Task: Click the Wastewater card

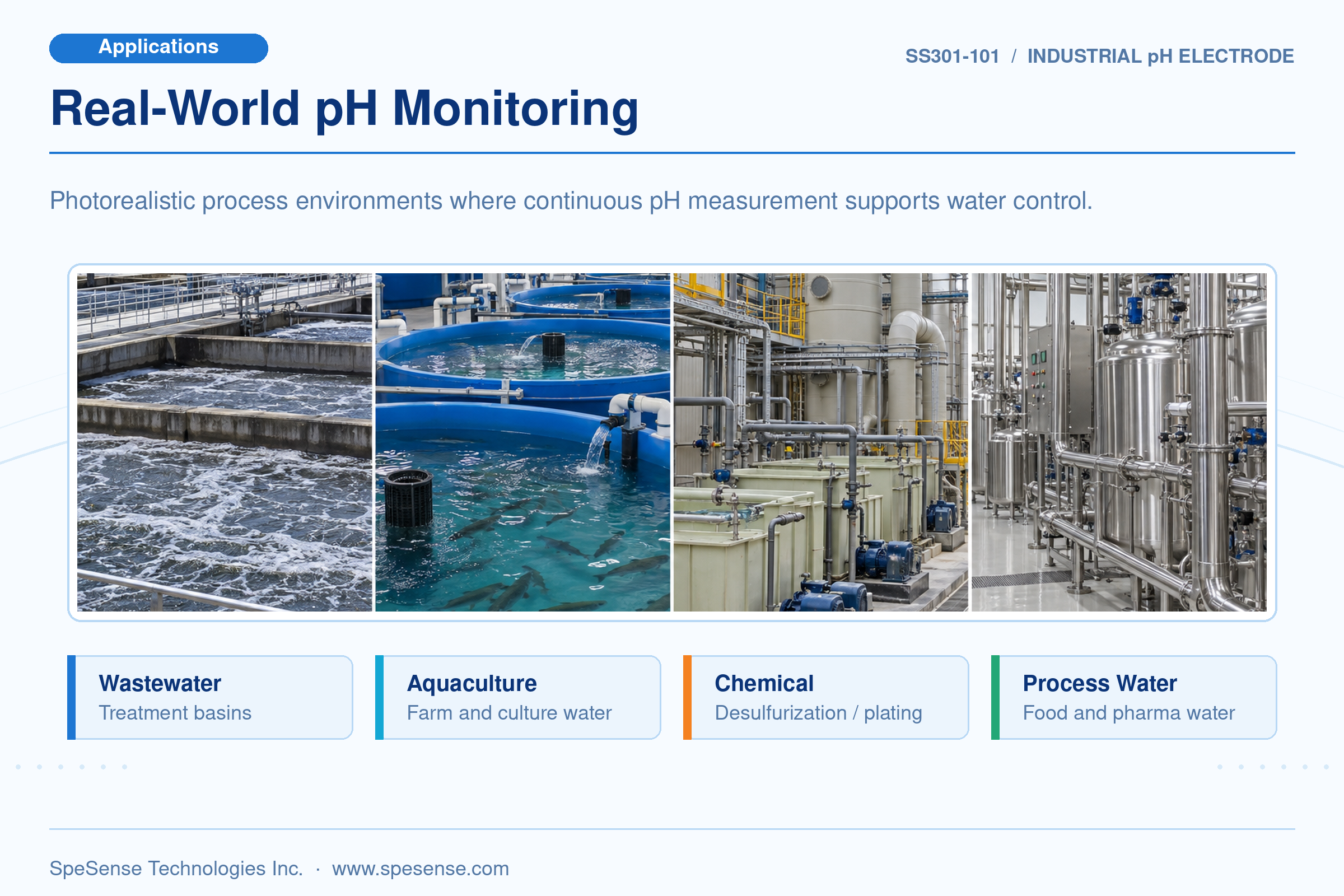Action: 211,697
